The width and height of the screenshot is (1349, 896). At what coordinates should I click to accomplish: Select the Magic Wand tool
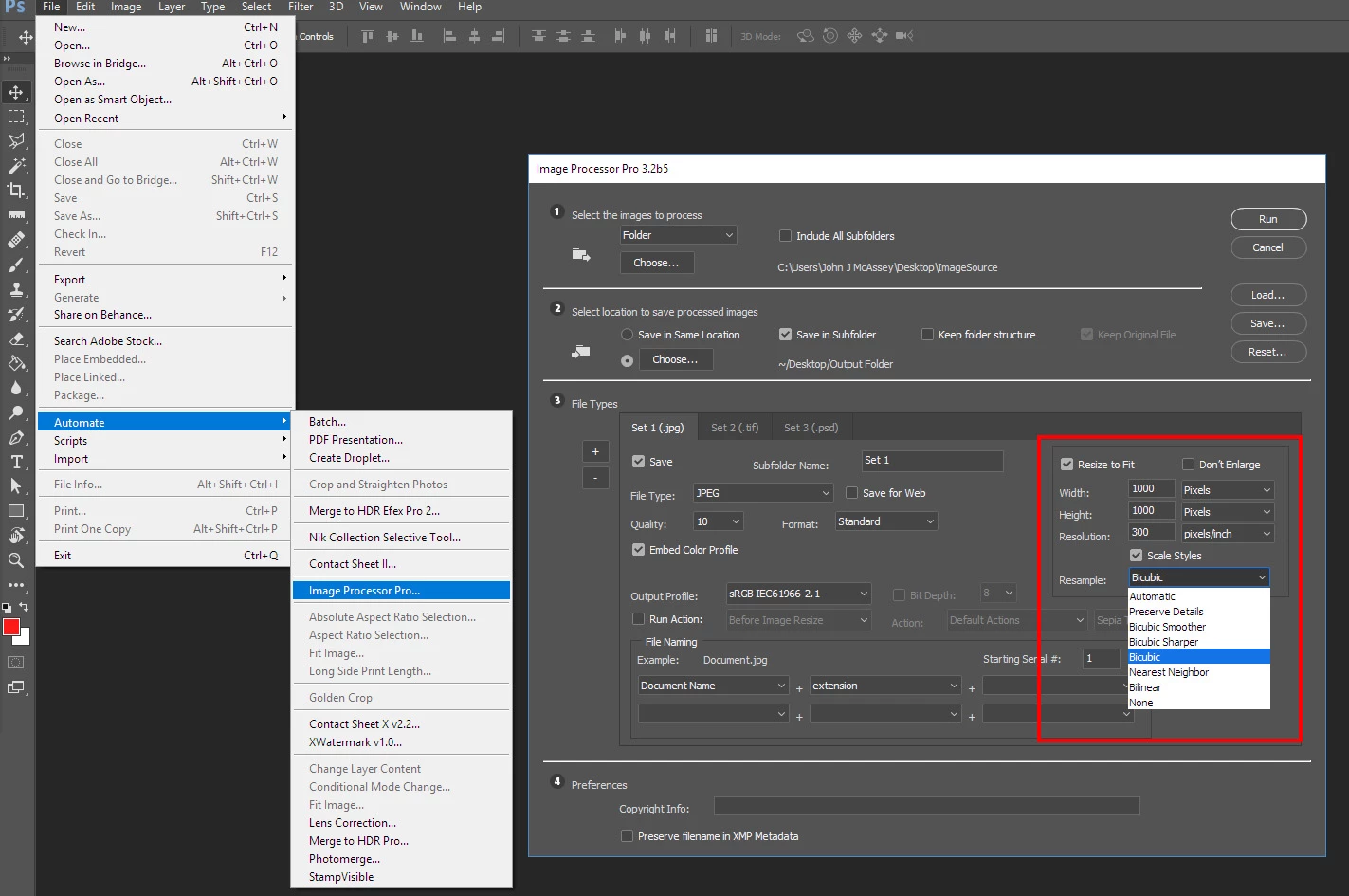[x=16, y=166]
